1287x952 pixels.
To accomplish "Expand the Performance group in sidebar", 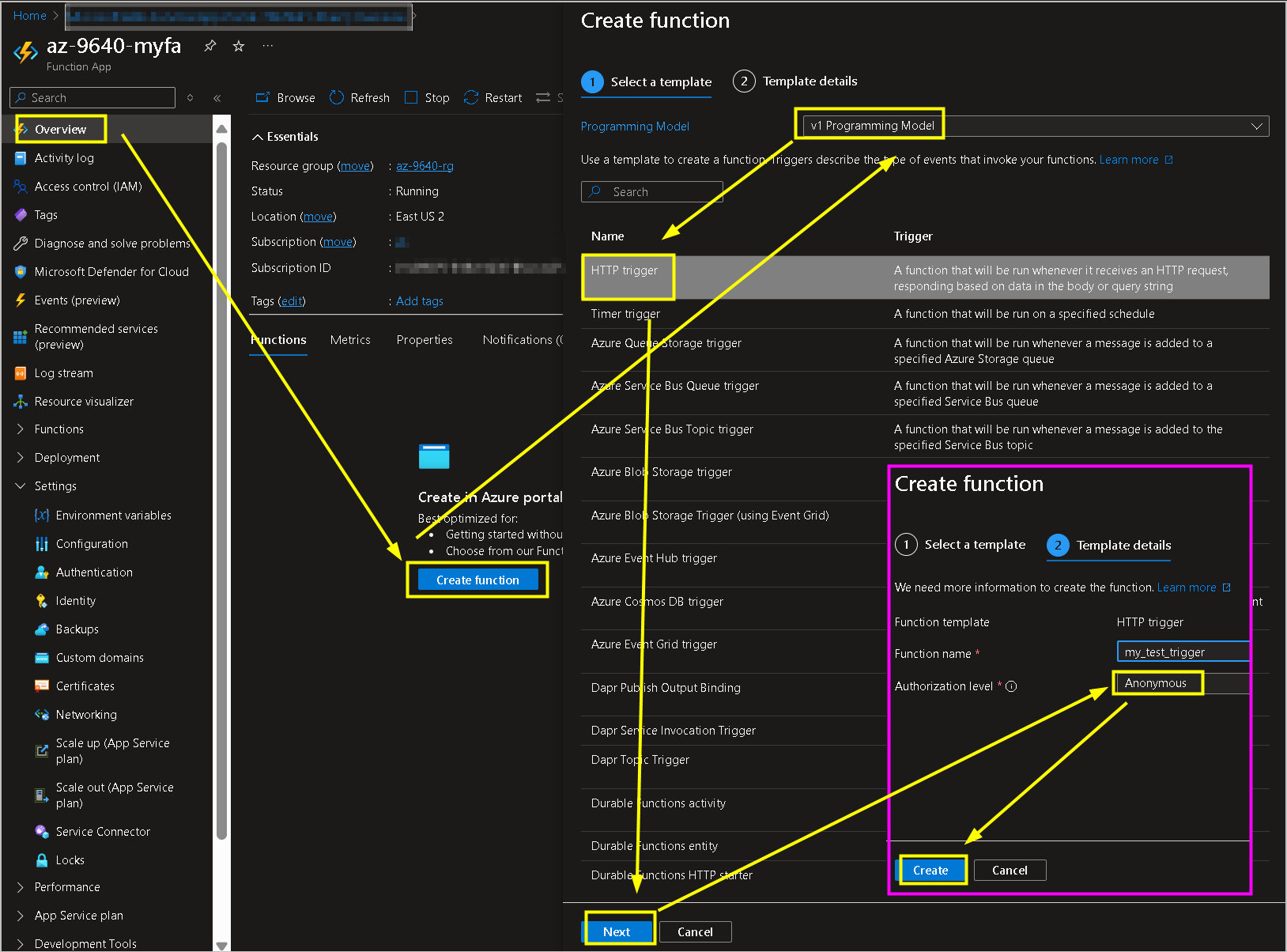I will (x=21, y=887).
